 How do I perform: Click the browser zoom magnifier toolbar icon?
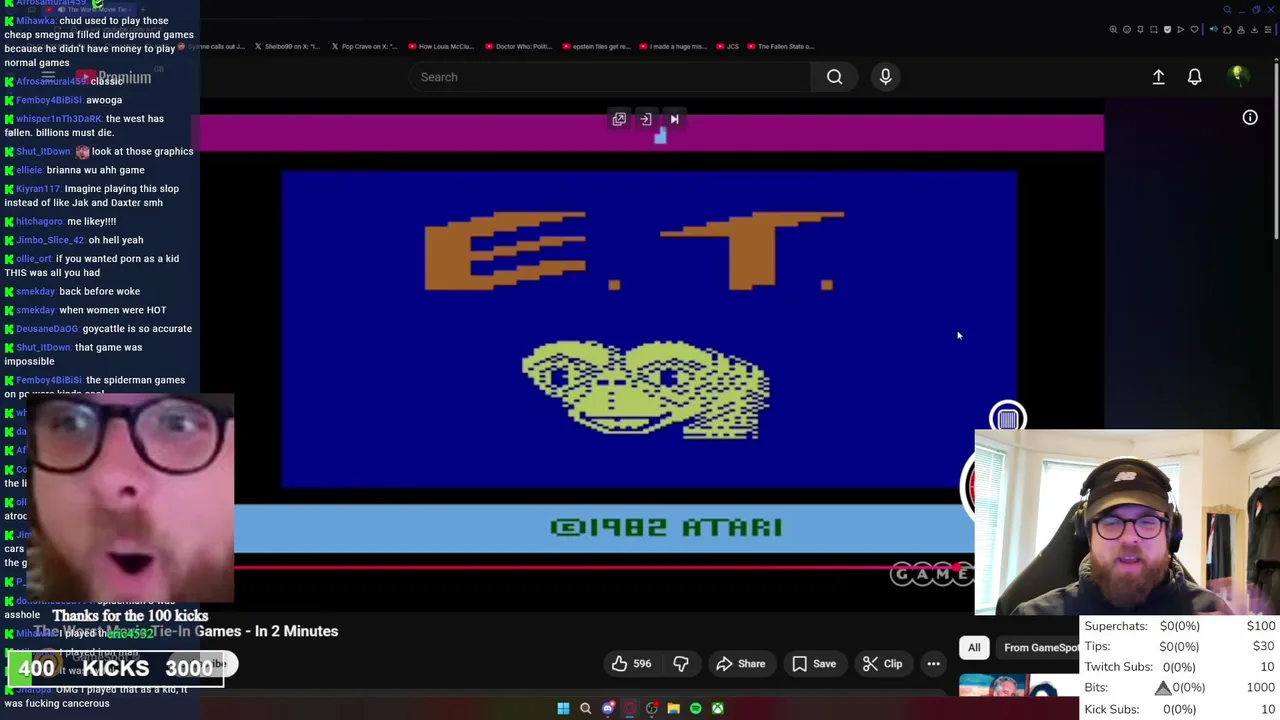(x=1113, y=30)
